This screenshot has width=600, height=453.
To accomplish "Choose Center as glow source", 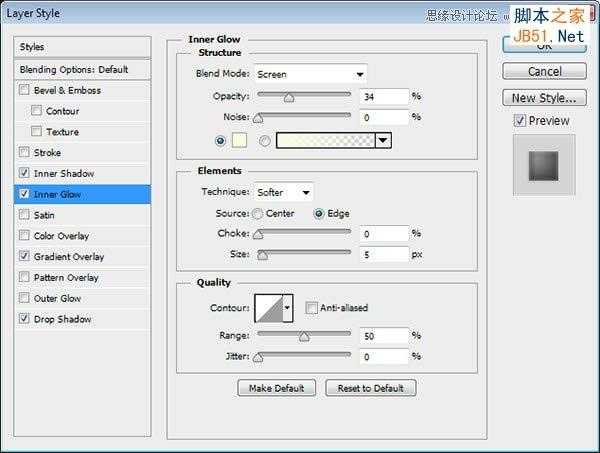I will 258,213.
